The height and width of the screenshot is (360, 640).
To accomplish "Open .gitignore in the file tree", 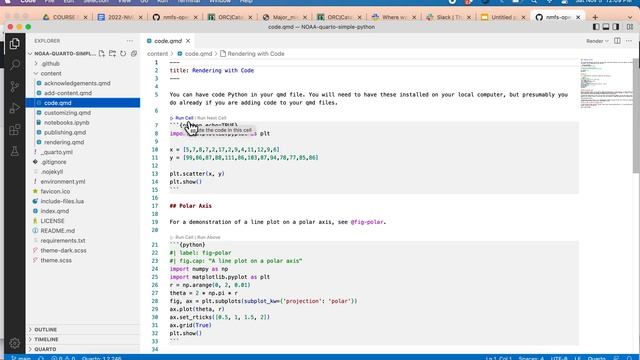I will (53, 162).
